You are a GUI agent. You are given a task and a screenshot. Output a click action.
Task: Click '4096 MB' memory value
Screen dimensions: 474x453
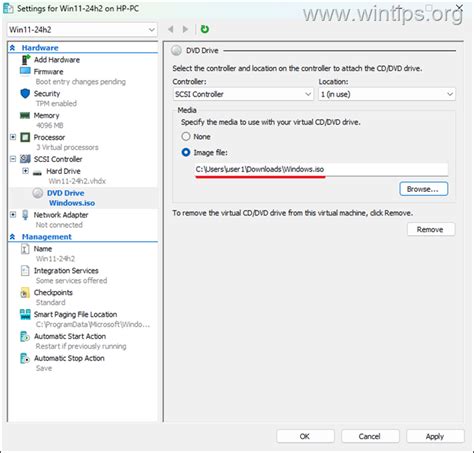tap(49, 125)
